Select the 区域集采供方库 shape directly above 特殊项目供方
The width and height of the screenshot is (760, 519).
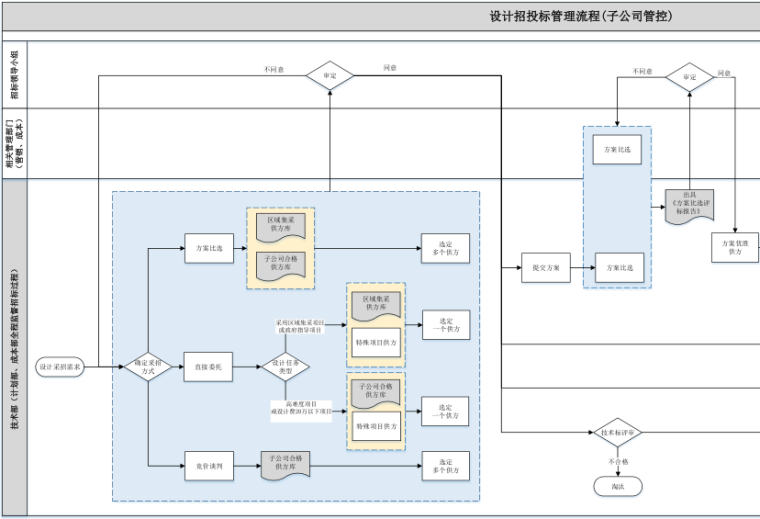[374, 301]
